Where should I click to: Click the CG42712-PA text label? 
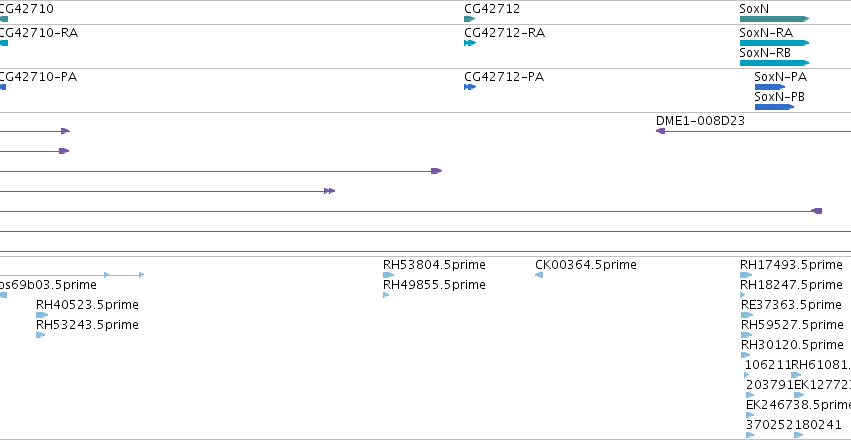(x=504, y=77)
